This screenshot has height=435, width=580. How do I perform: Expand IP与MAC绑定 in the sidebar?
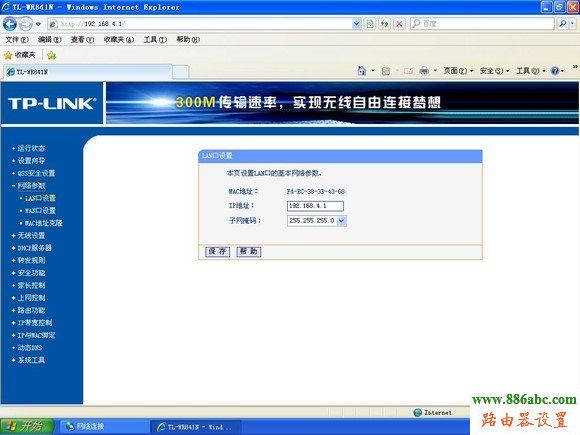point(36,335)
